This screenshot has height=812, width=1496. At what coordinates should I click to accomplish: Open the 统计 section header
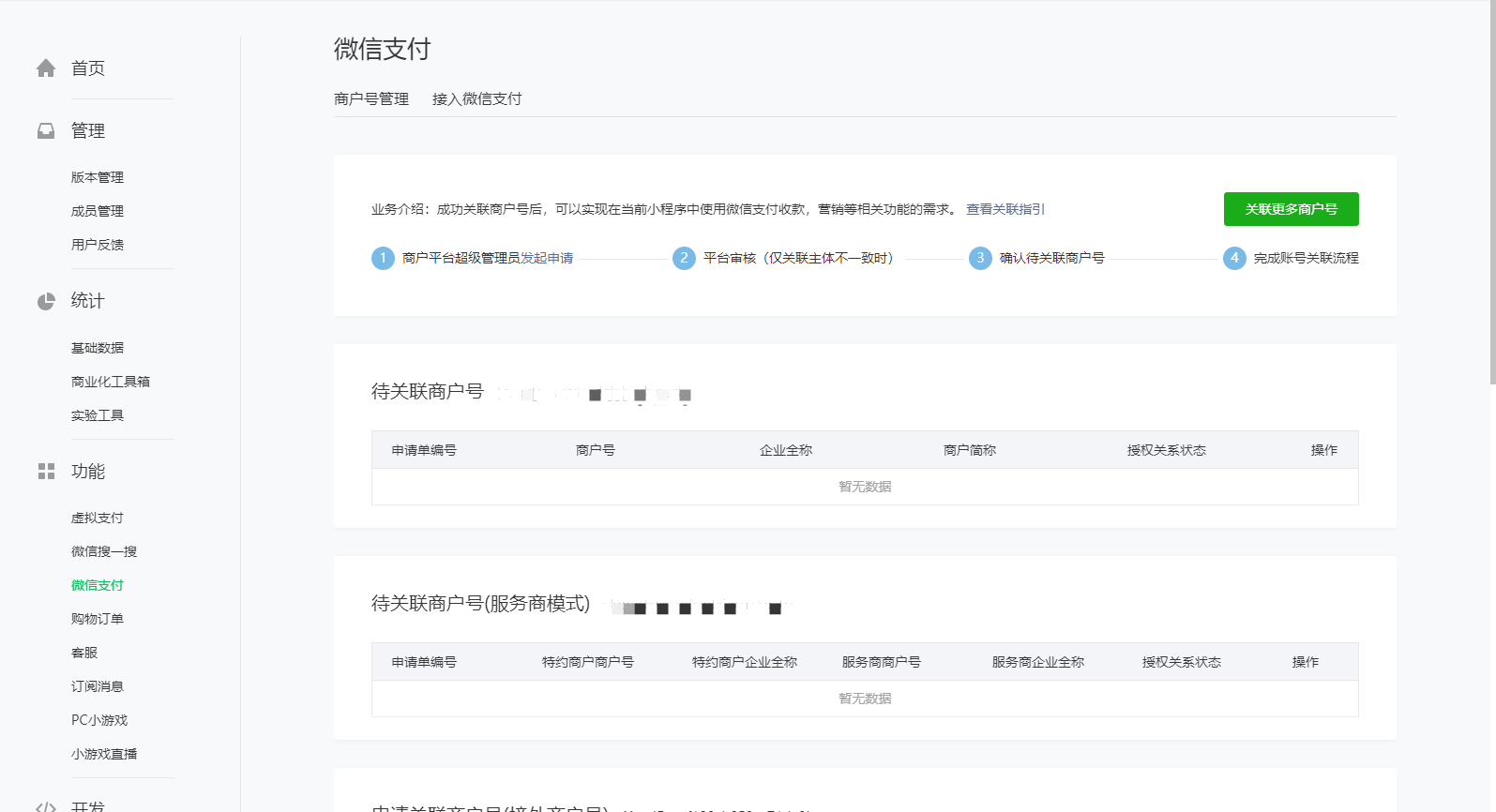coord(88,301)
